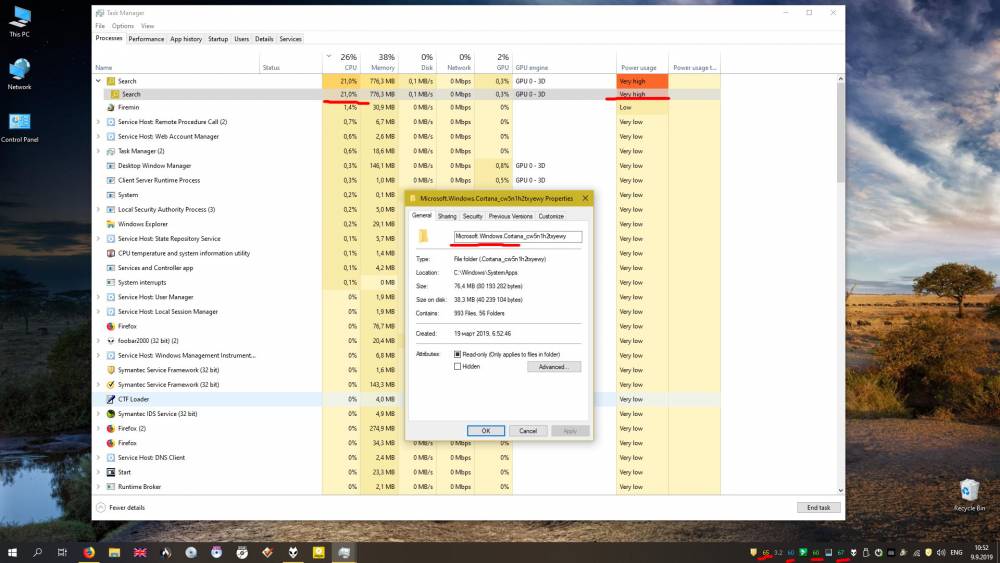Switch to the Startup tab
1000x563 pixels.
pyautogui.click(x=217, y=39)
